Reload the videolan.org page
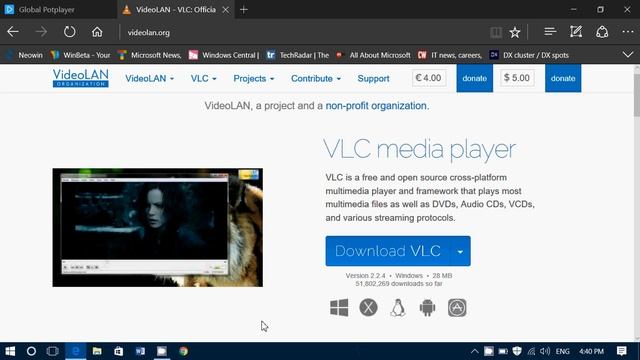This screenshot has width=640, height=360. coord(69,32)
